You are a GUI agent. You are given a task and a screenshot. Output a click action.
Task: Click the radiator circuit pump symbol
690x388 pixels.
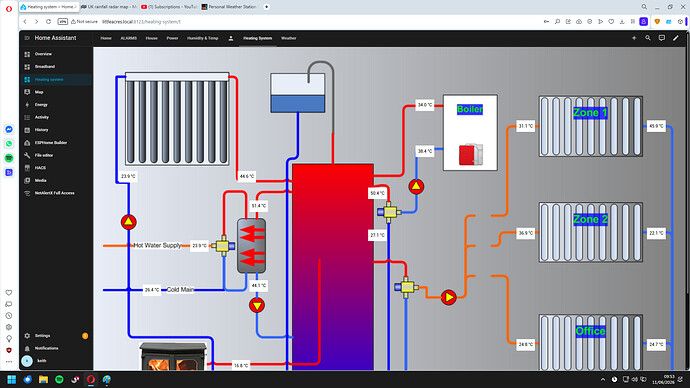[x=448, y=297]
